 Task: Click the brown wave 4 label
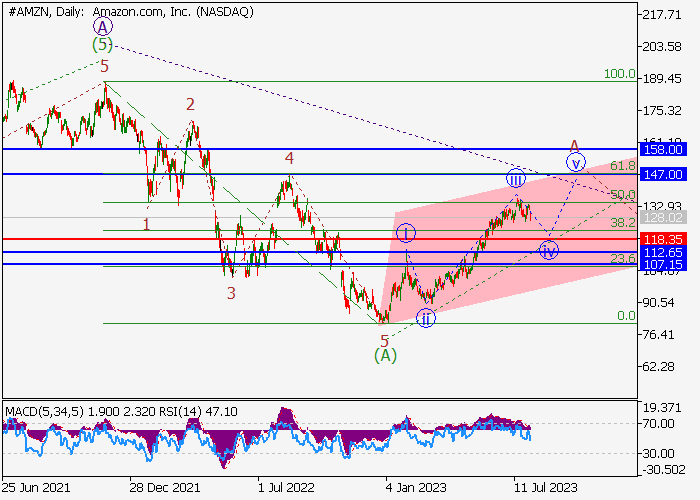point(289,158)
